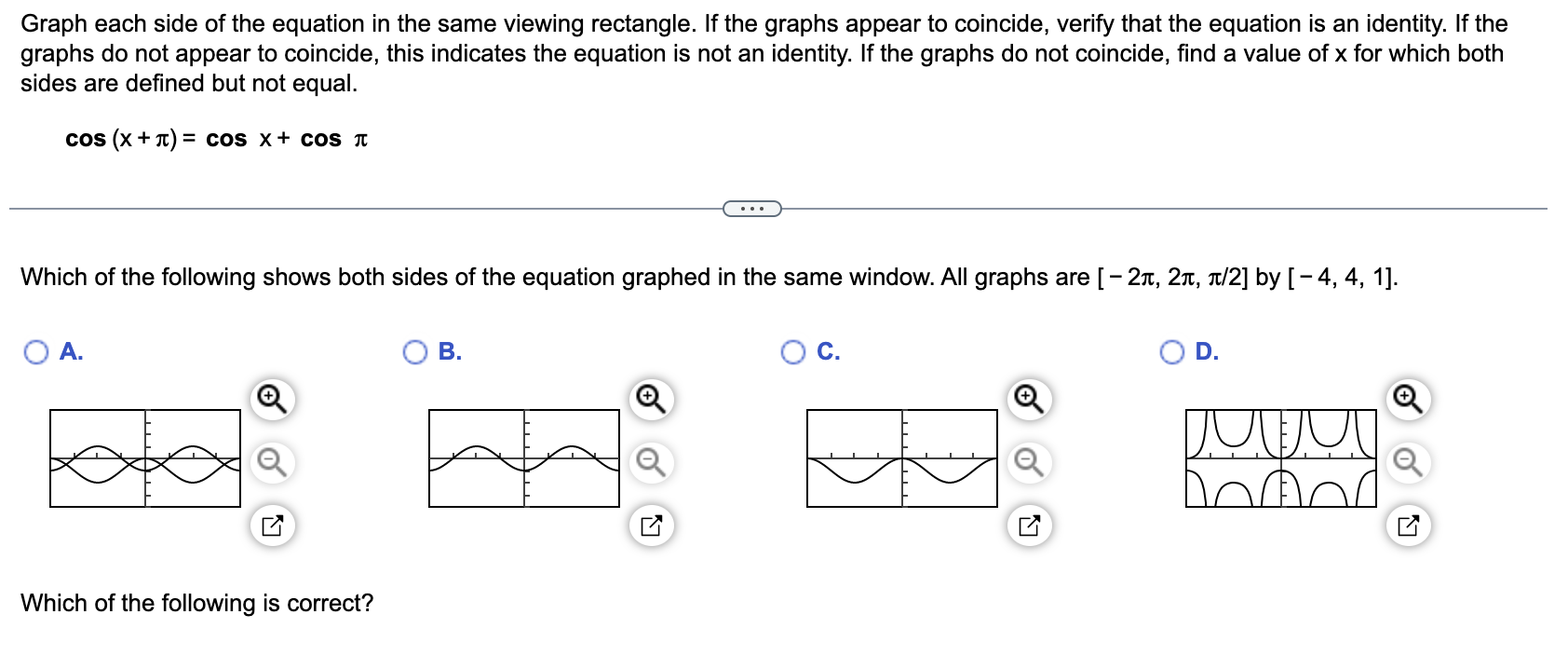Open graph C in a pop-out window

[1027, 525]
